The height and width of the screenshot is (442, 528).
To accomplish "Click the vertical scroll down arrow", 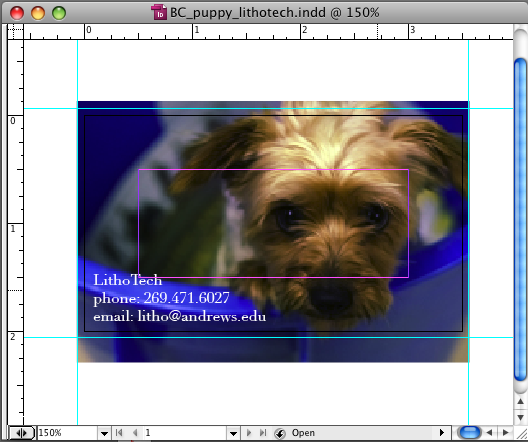I will [x=521, y=417].
